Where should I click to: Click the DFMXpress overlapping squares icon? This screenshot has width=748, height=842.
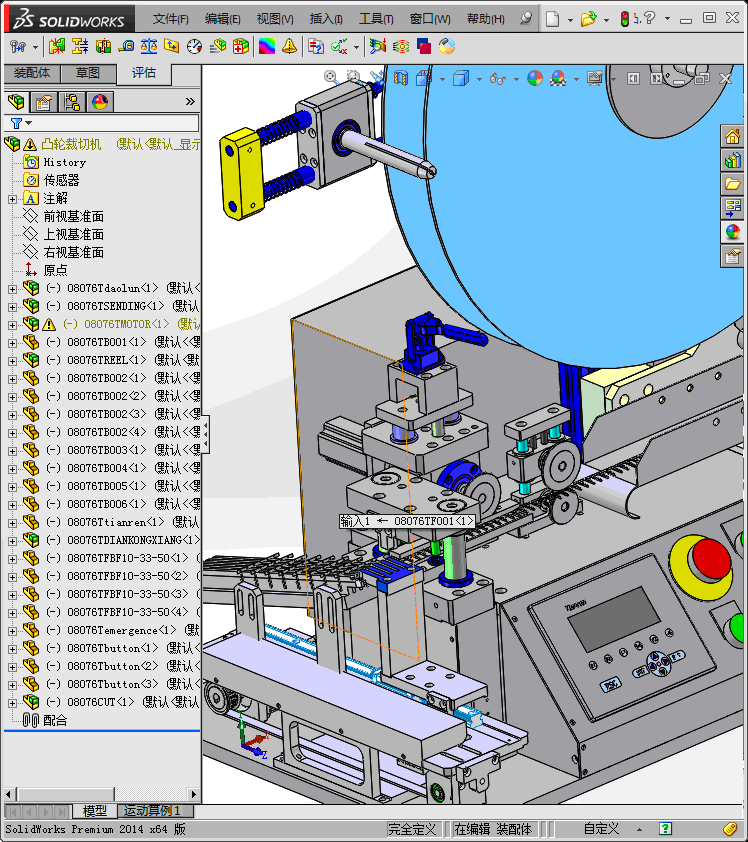pyautogui.click(x=424, y=47)
